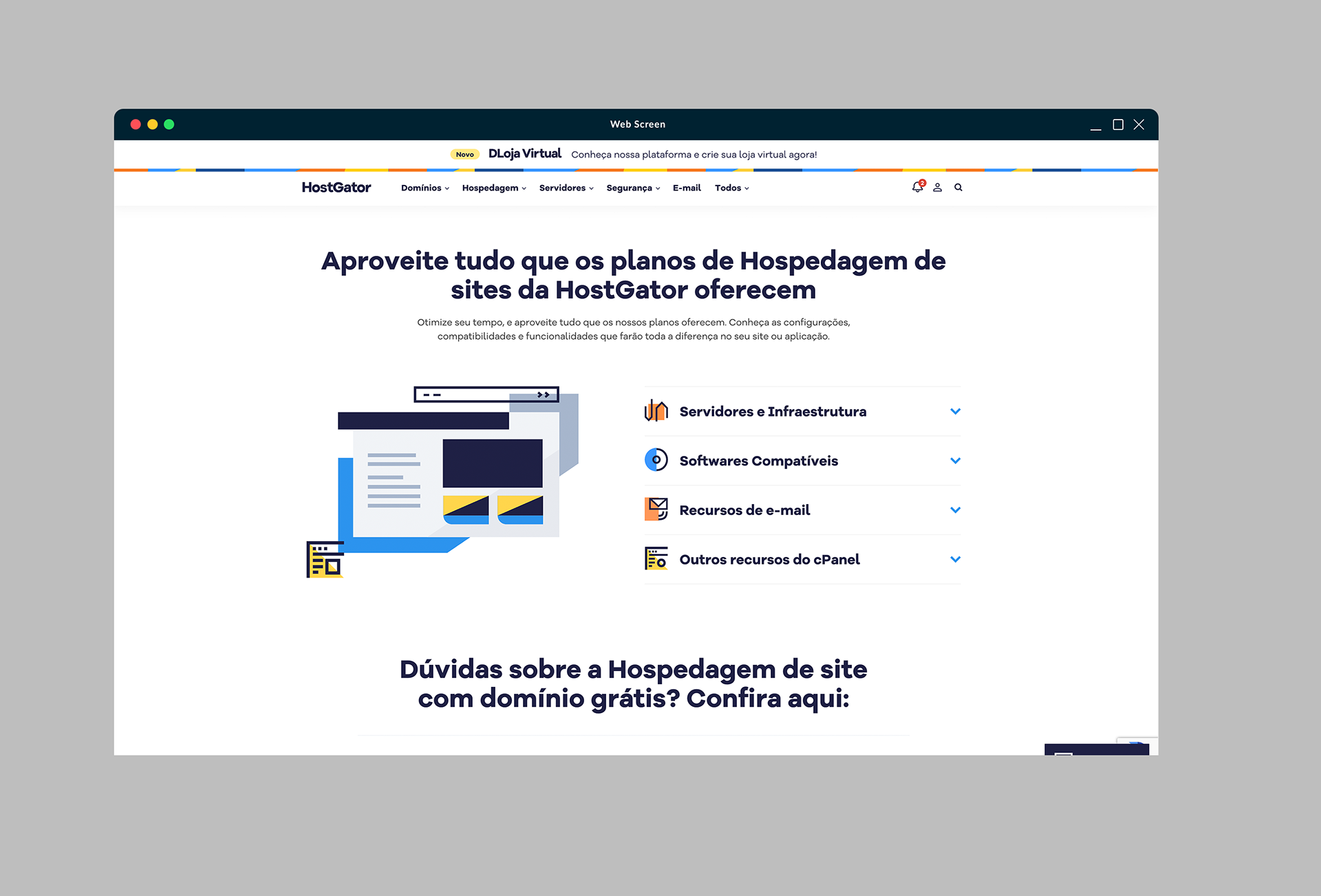Click the Softwares Compatíveis disc icon
The height and width of the screenshot is (896, 1321).
click(x=656, y=460)
